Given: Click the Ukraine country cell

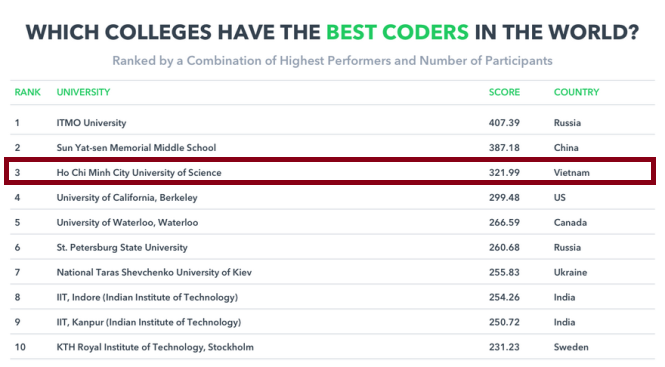Looking at the screenshot, I should tap(570, 272).
